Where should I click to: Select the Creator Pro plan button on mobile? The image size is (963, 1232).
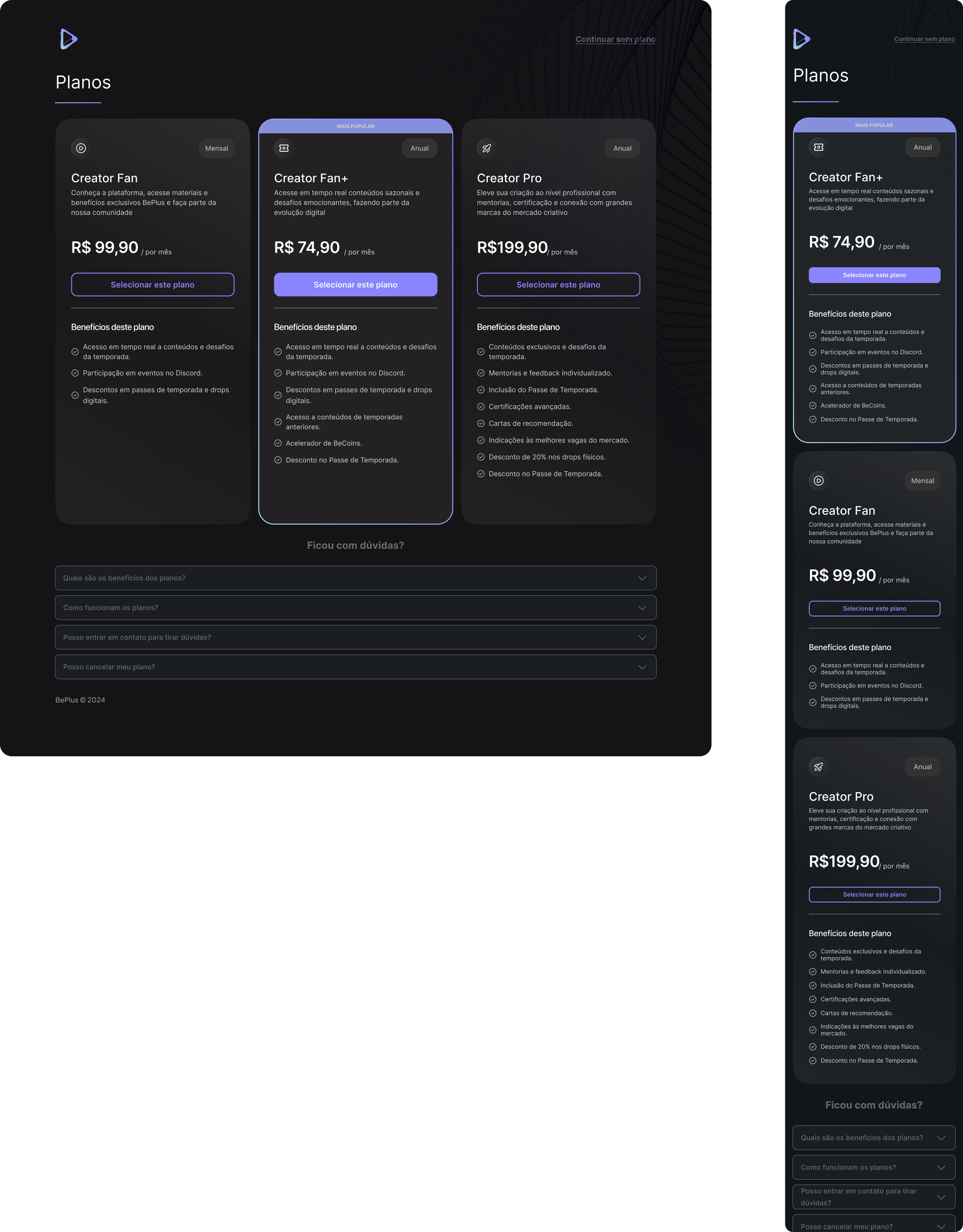click(x=874, y=895)
